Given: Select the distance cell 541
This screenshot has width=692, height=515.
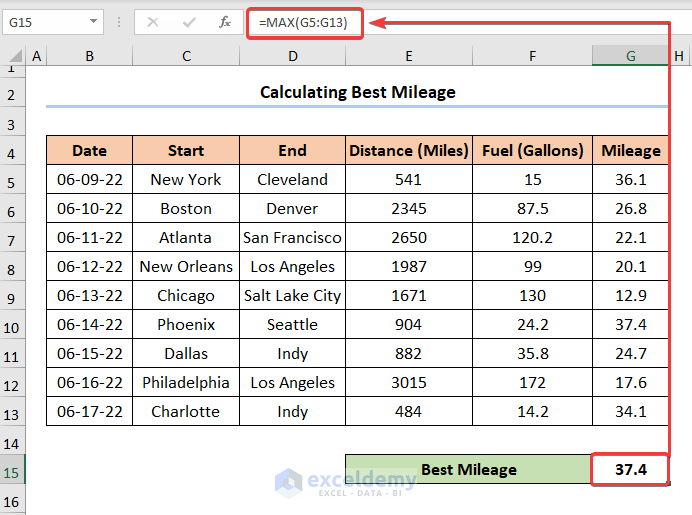Looking at the screenshot, I should [x=409, y=180].
